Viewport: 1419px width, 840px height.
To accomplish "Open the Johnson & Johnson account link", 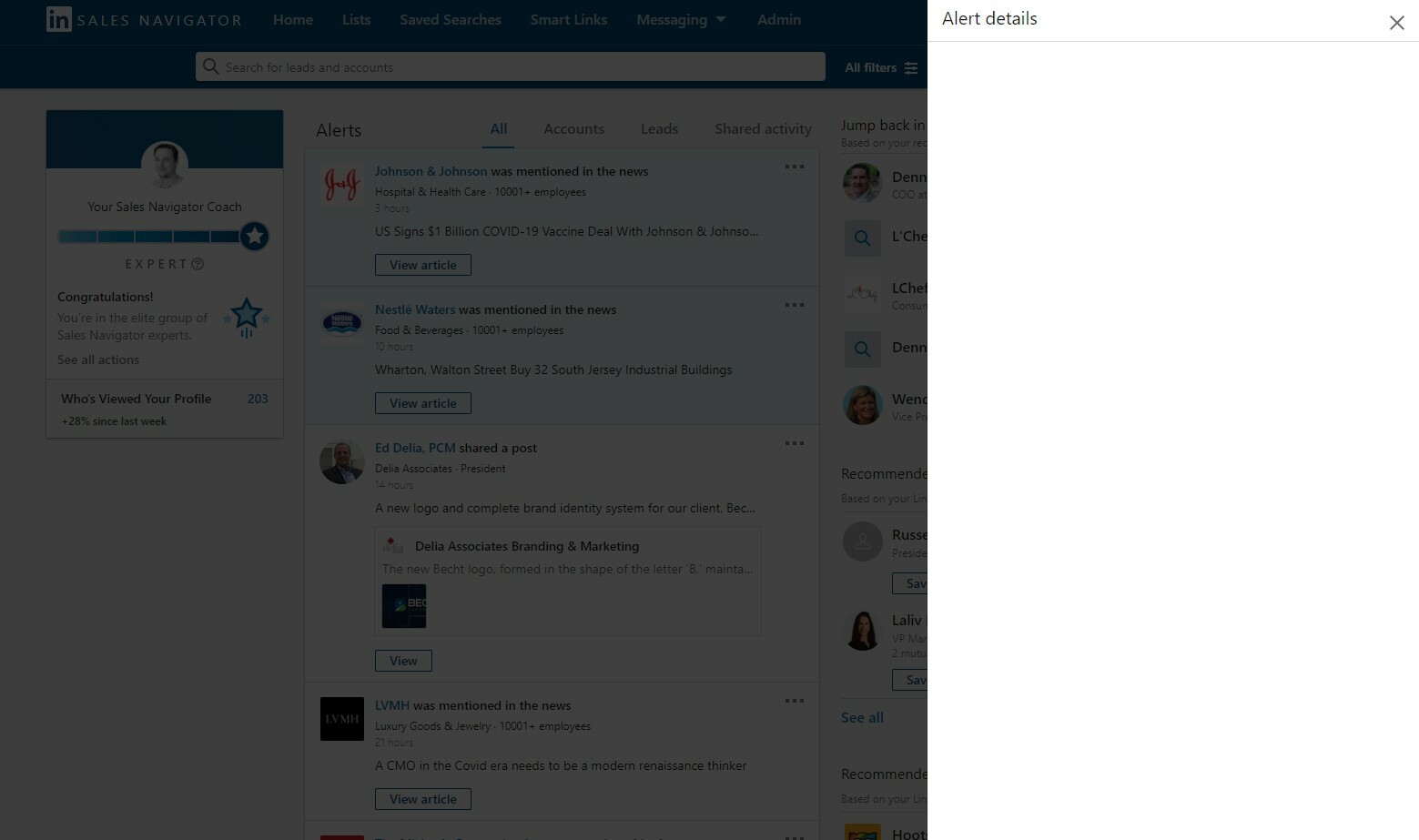I will [431, 171].
